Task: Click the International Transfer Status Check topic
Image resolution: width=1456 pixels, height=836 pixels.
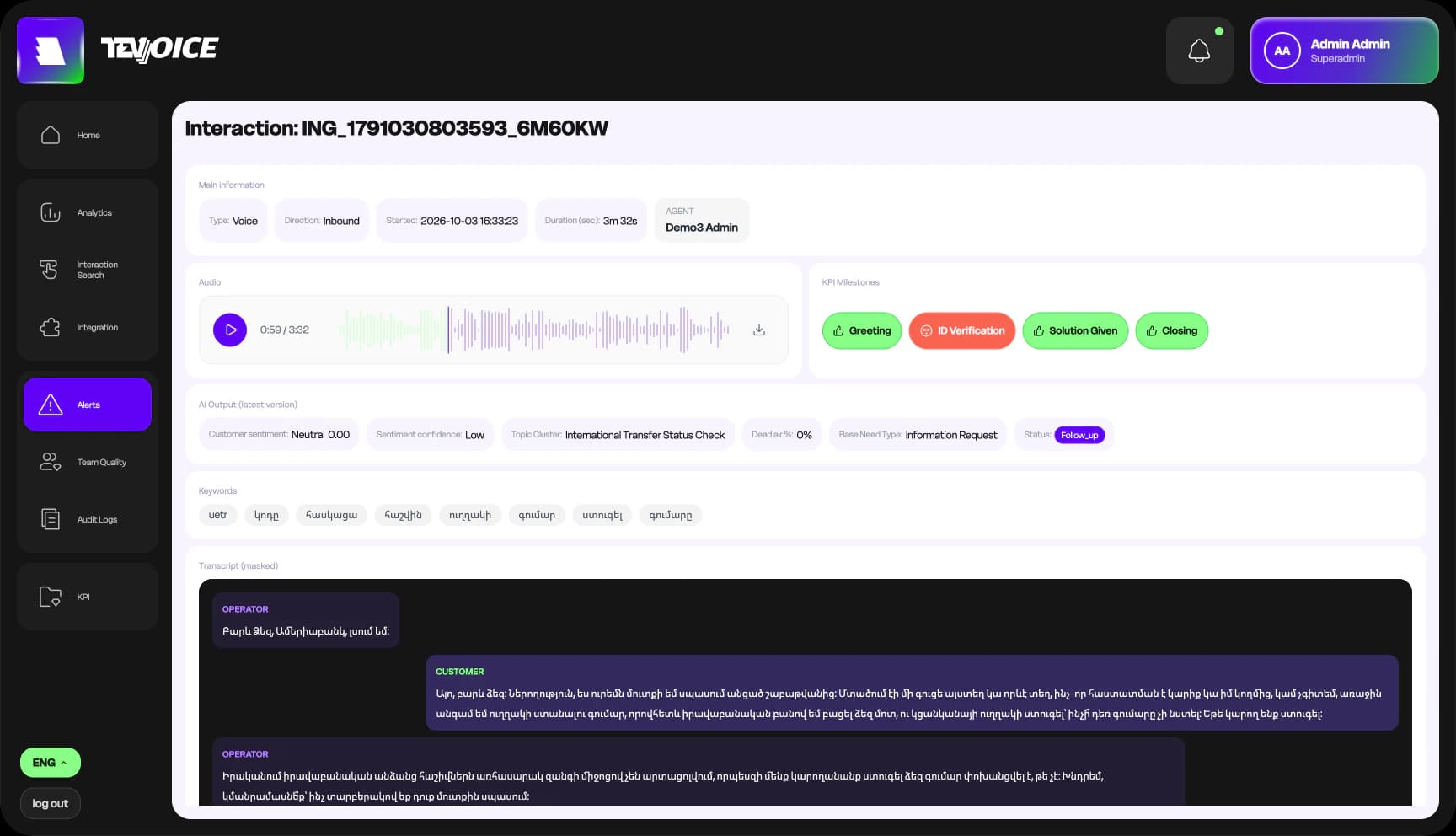Action: (x=645, y=435)
